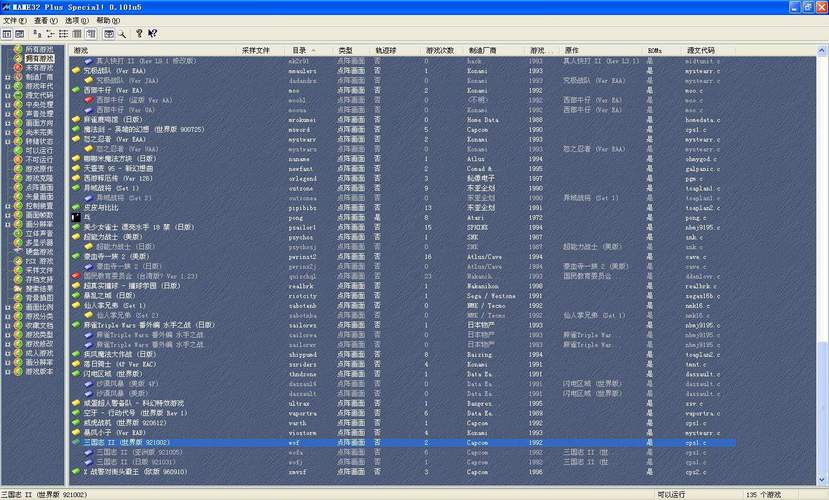Click the red icon of 西部牛仔 盗版 row
Image resolution: width=829 pixels, height=500 pixels.
pos(89,100)
